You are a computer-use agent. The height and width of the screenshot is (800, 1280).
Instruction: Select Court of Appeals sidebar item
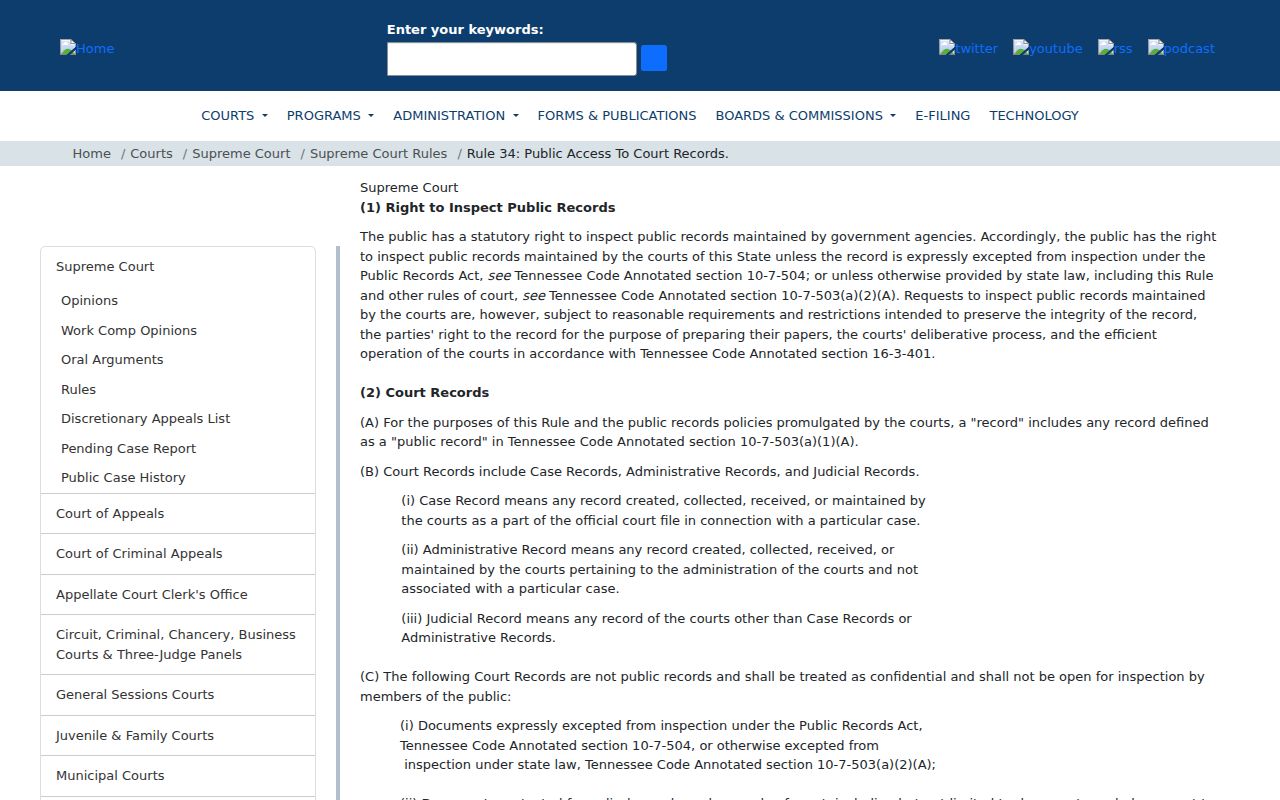pos(178,513)
